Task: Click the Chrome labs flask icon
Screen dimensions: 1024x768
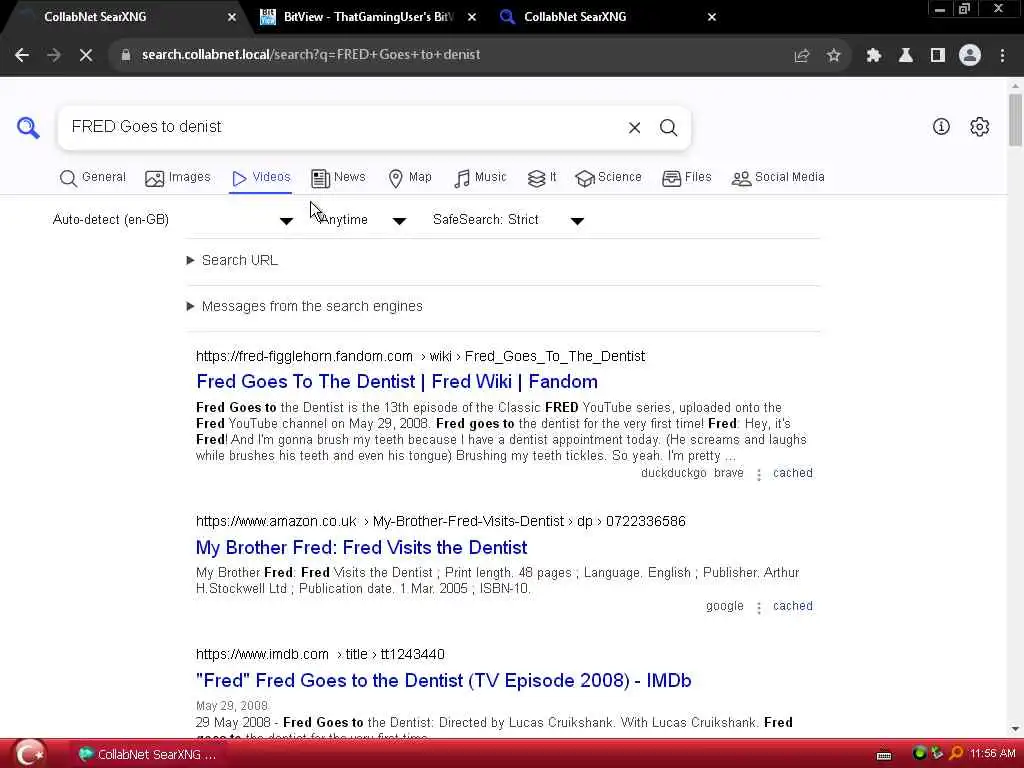Action: tap(906, 56)
